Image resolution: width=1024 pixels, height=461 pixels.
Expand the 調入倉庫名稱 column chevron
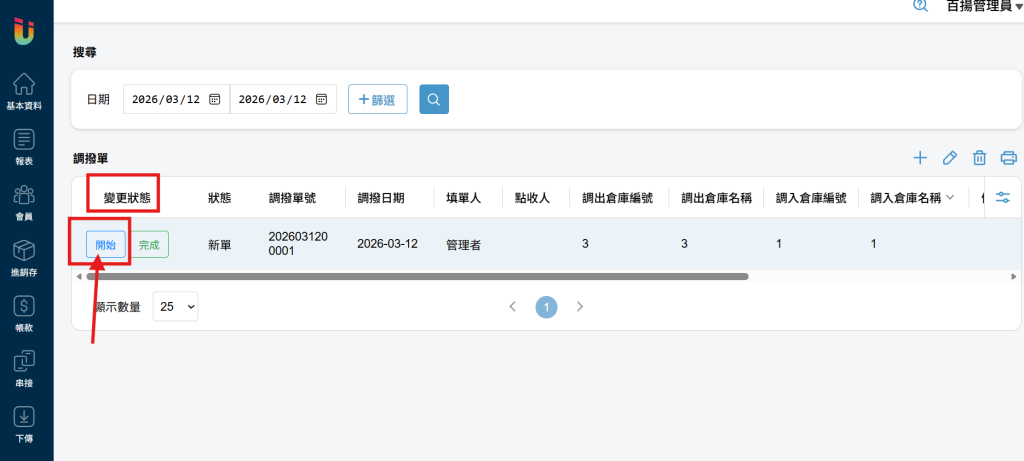pos(950,197)
